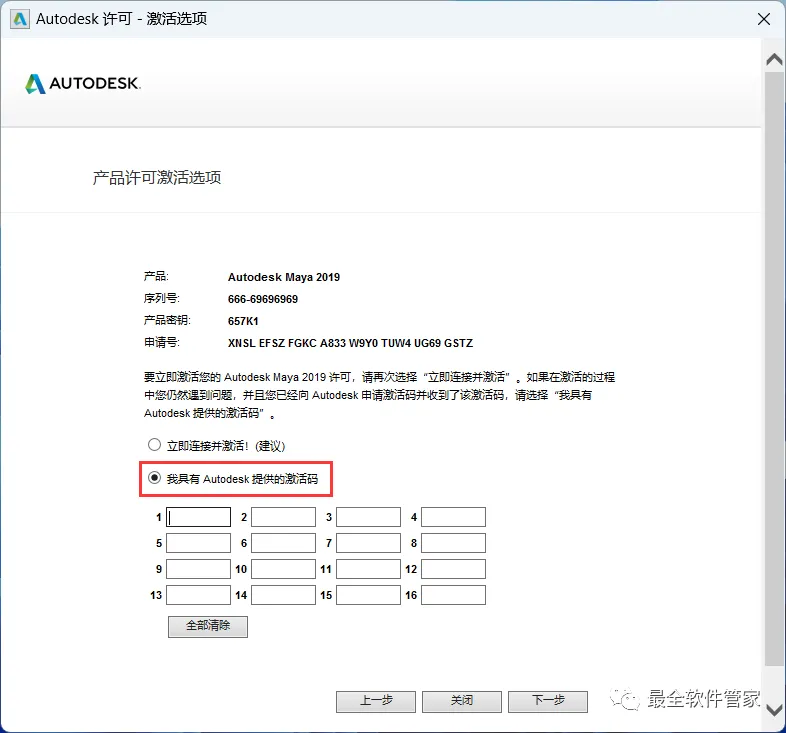Image resolution: width=786 pixels, height=733 pixels.
Task: Click the scrollbar up arrow
Action: tap(774, 60)
